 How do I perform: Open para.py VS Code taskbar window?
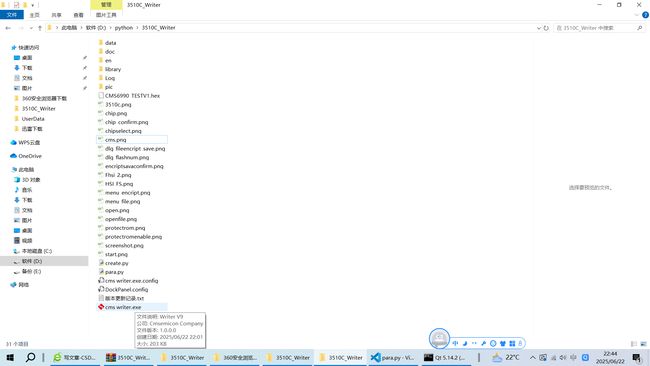(x=392, y=357)
